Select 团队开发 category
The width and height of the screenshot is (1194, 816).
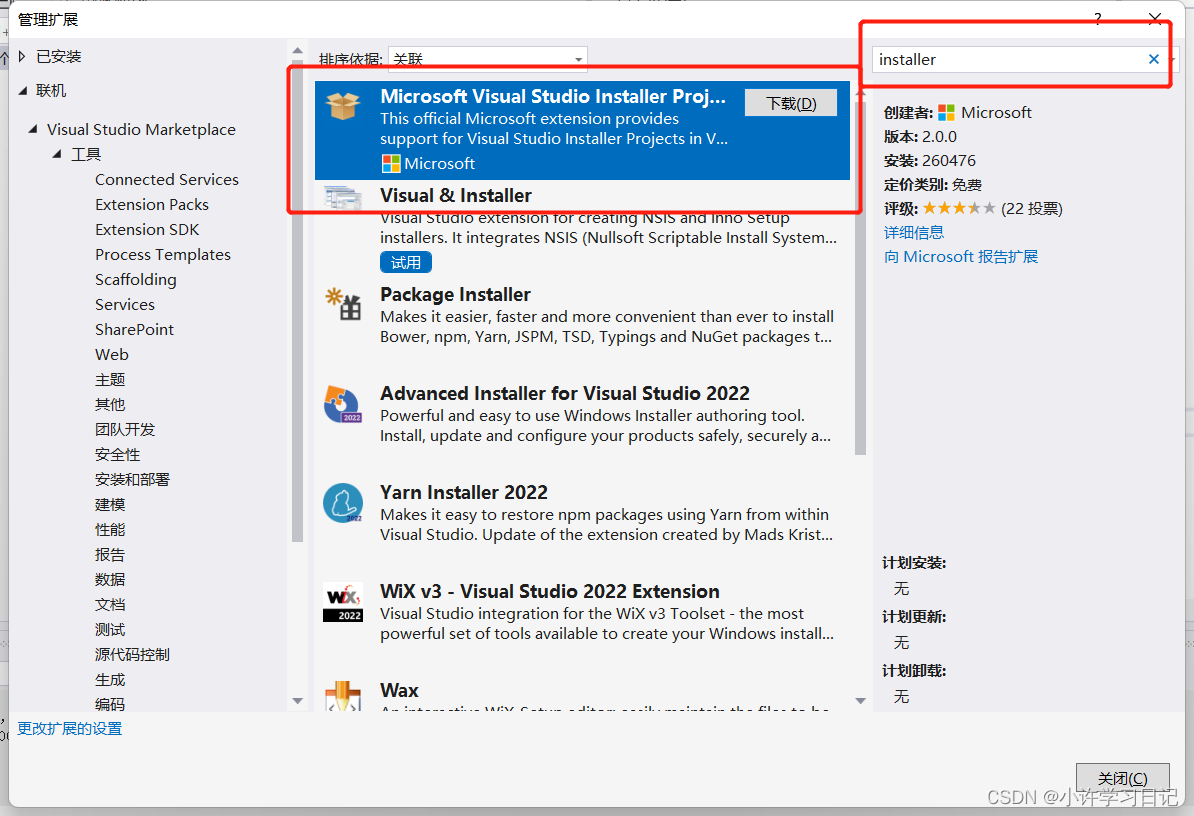point(125,429)
